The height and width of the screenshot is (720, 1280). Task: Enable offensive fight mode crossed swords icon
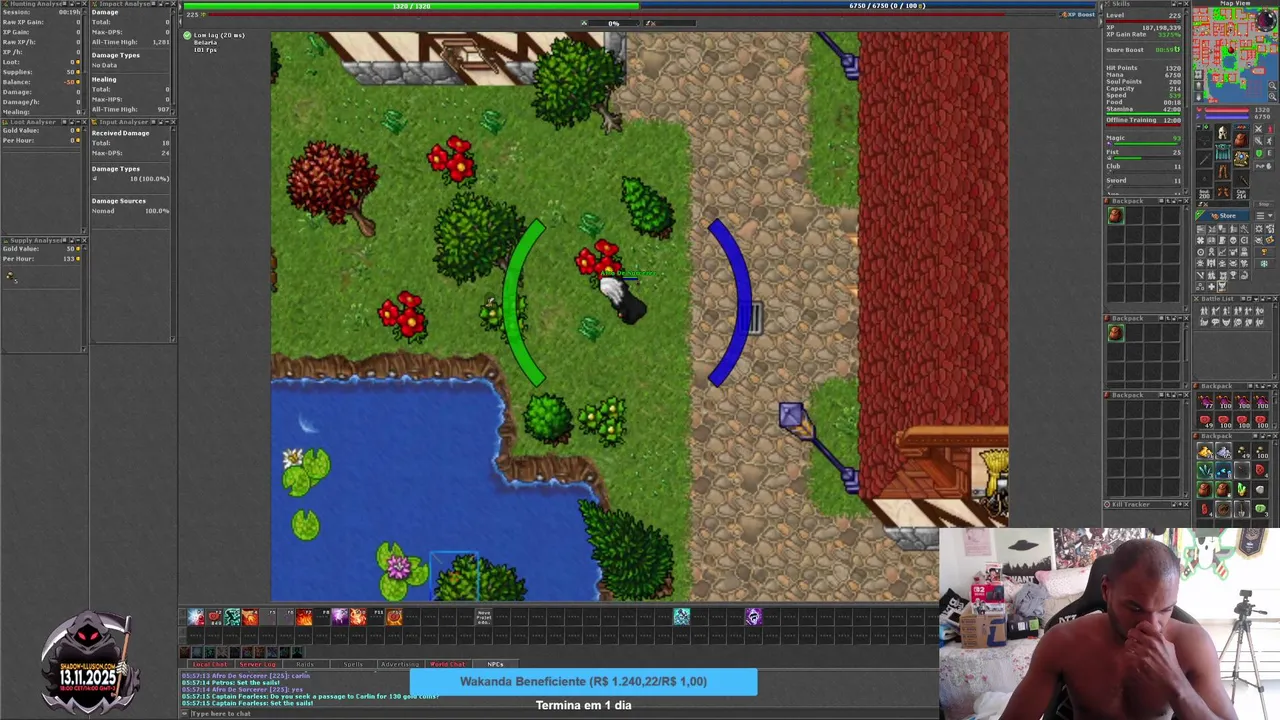1258,129
